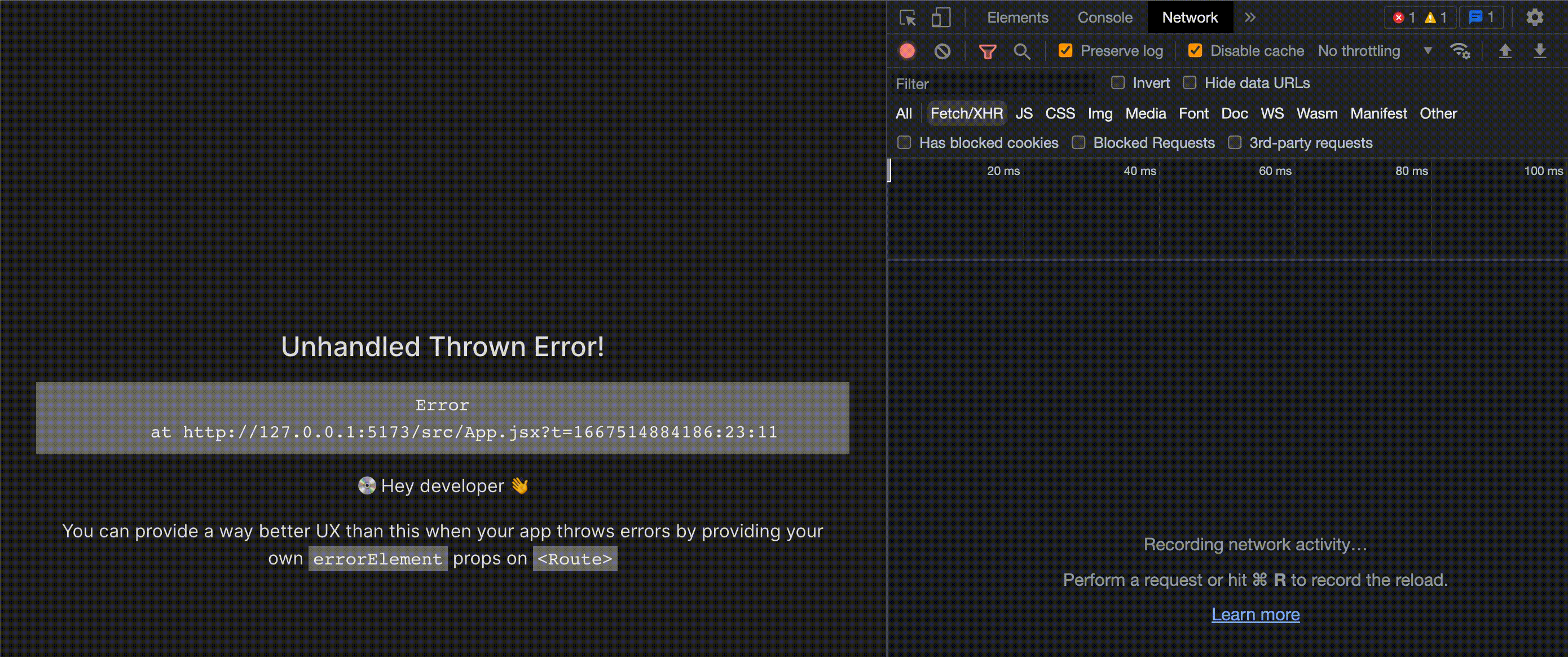The height and width of the screenshot is (657, 1568).
Task: Open DevTools settings gear icon
Action: (1535, 17)
